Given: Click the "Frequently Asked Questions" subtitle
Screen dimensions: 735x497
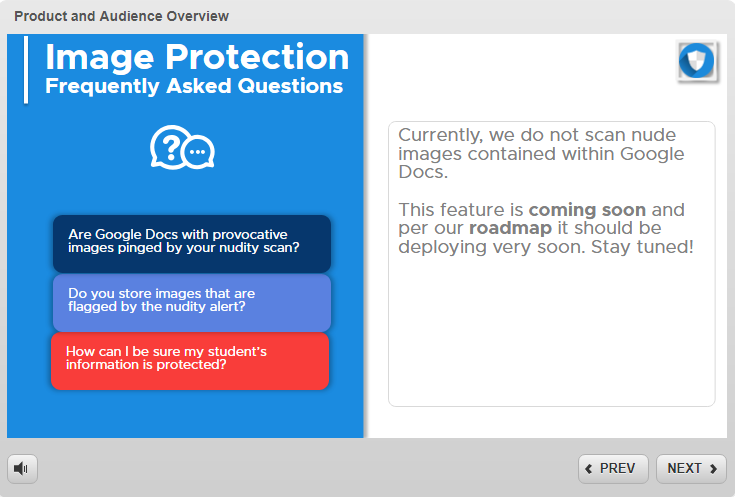Looking at the screenshot, I should (x=194, y=87).
